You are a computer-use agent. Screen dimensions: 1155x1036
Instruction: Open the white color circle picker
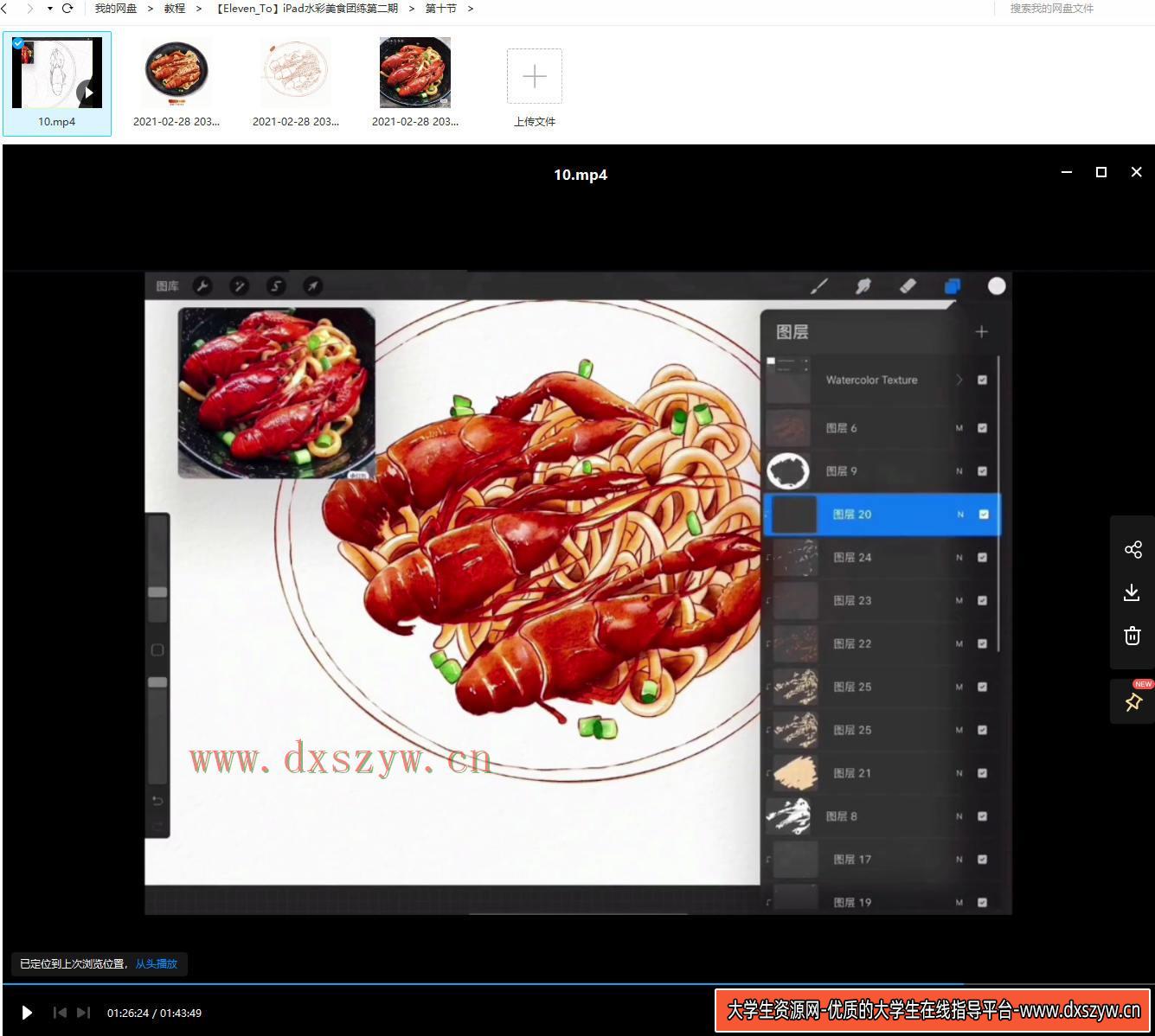pyautogui.click(x=997, y=286)
